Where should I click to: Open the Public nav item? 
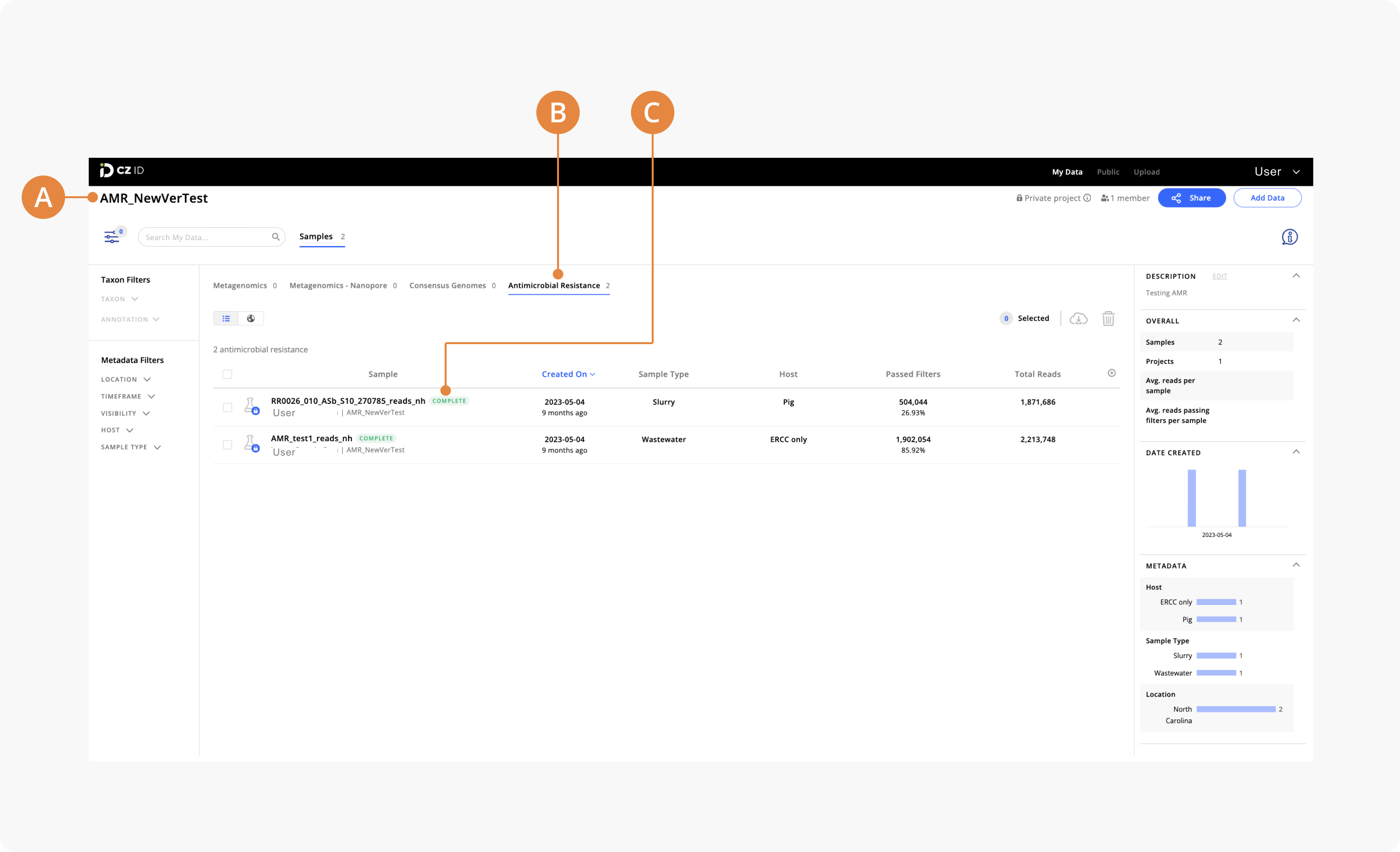(x=1108, y=172)
